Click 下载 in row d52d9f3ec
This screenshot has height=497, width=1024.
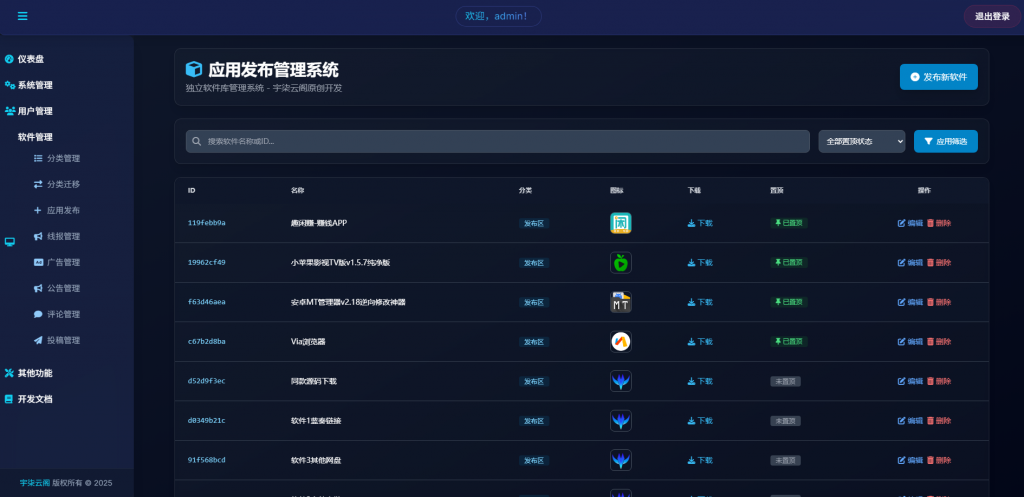pyautogui.click(x=700, y=381)
